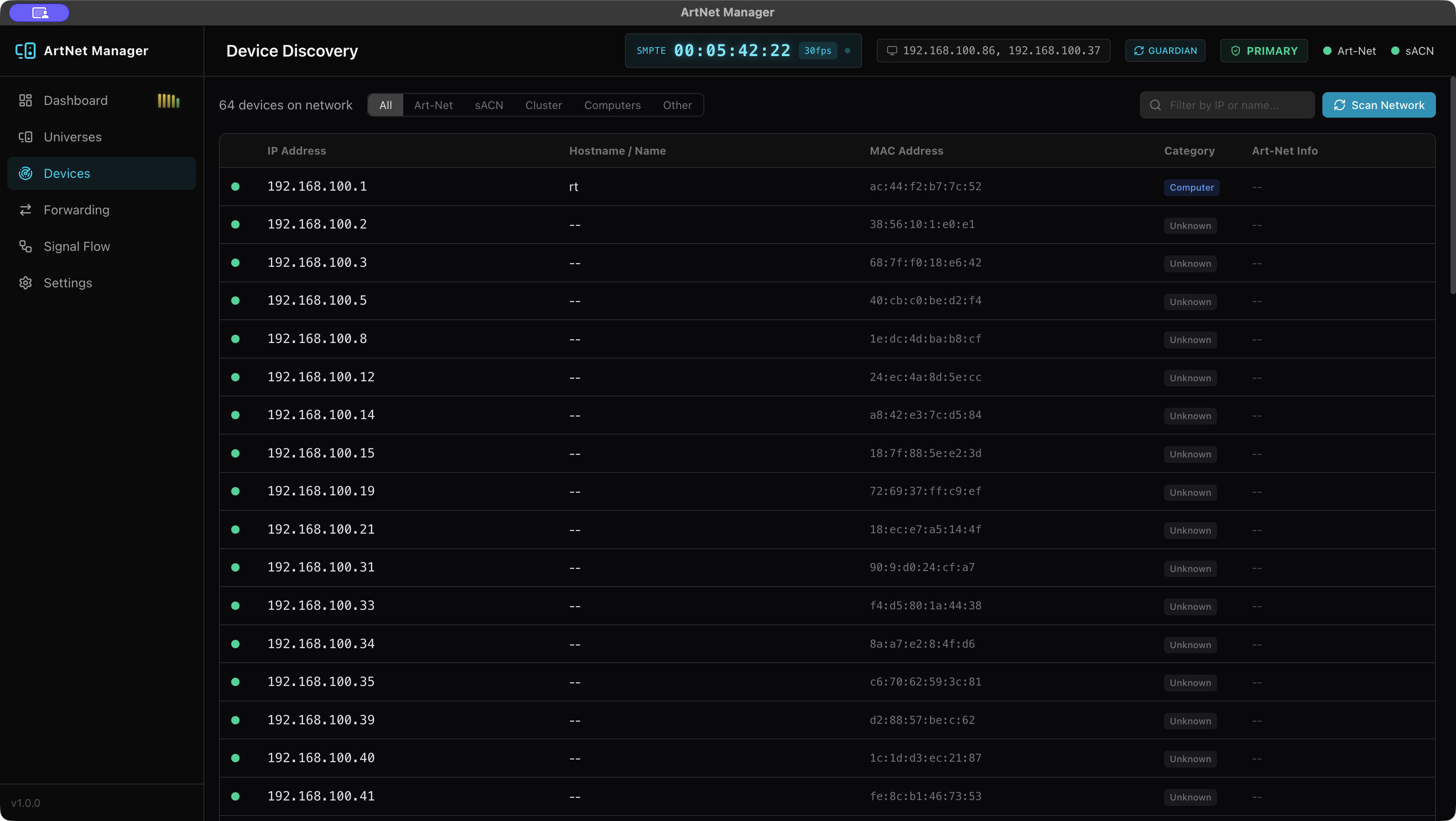
Task: Click the Hostname / Name column header
Action: 617,151
